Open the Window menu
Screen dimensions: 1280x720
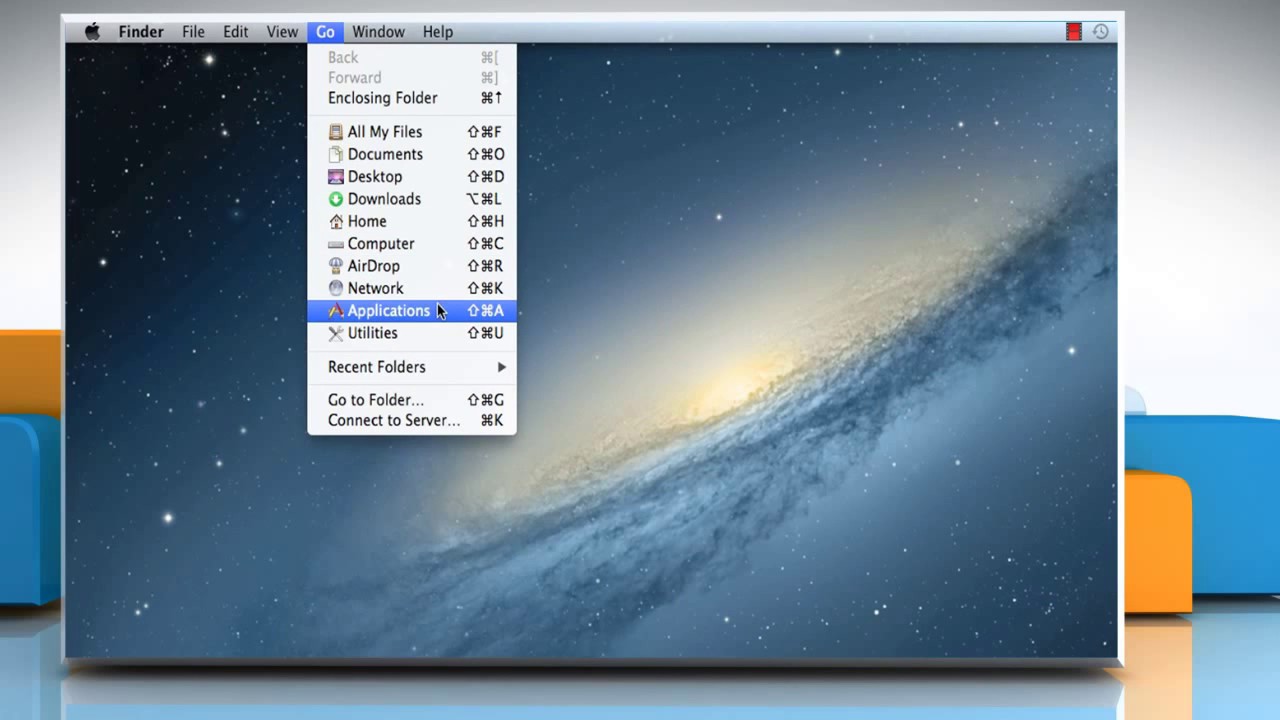(x=378, y=32)
